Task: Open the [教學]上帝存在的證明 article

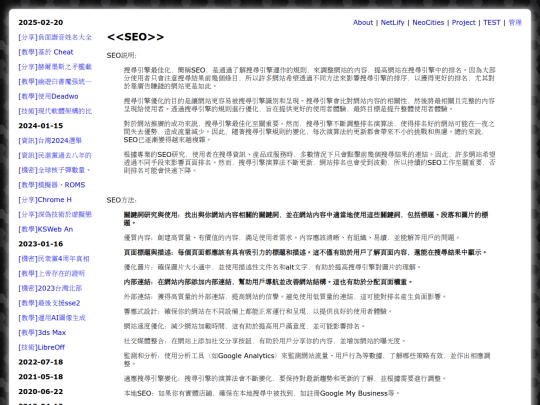Action: pyautogui.click(x=51, y=273)
